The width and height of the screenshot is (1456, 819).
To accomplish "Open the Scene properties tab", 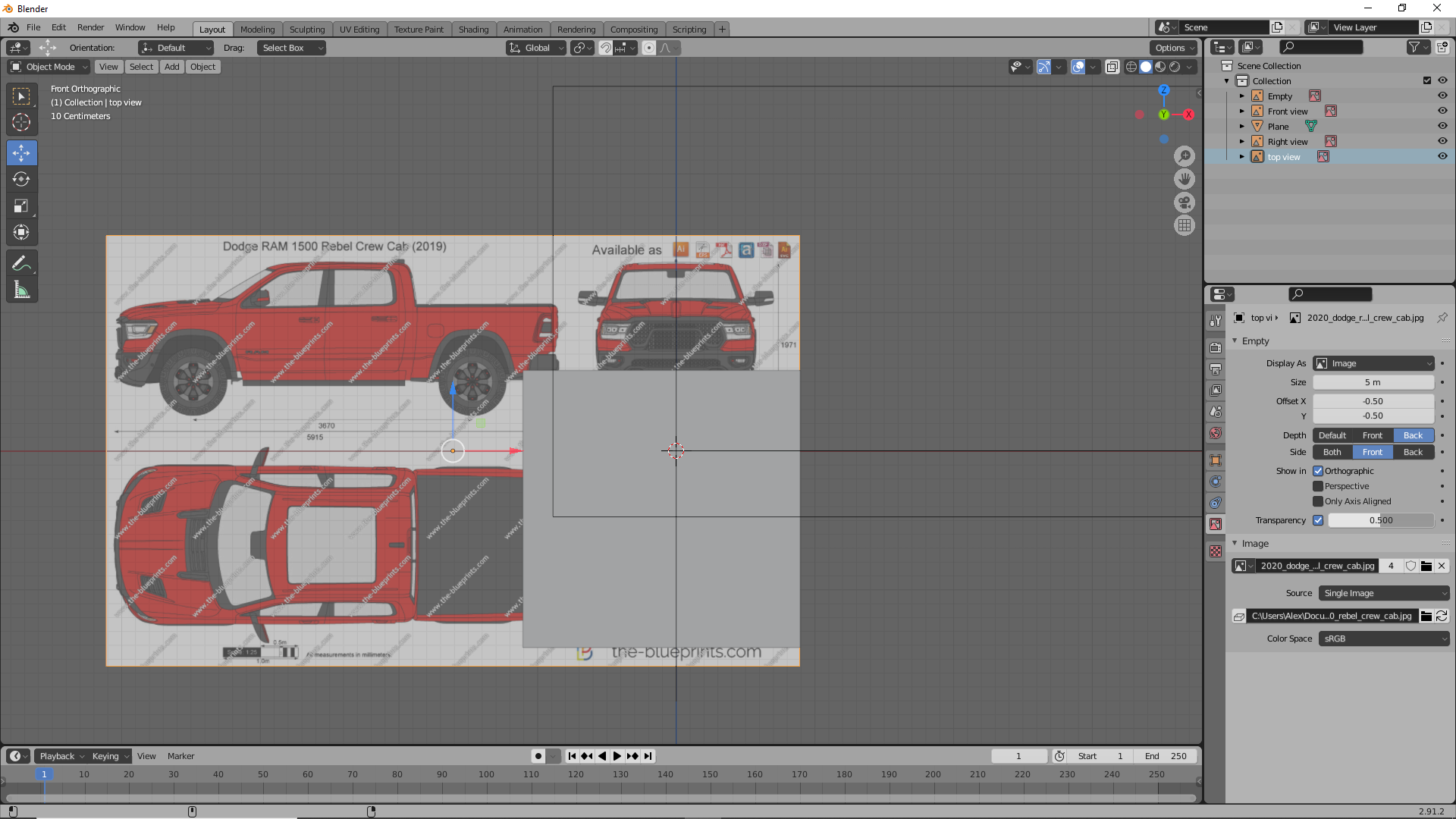I will pyautogui.click(x=1216, y=412).
